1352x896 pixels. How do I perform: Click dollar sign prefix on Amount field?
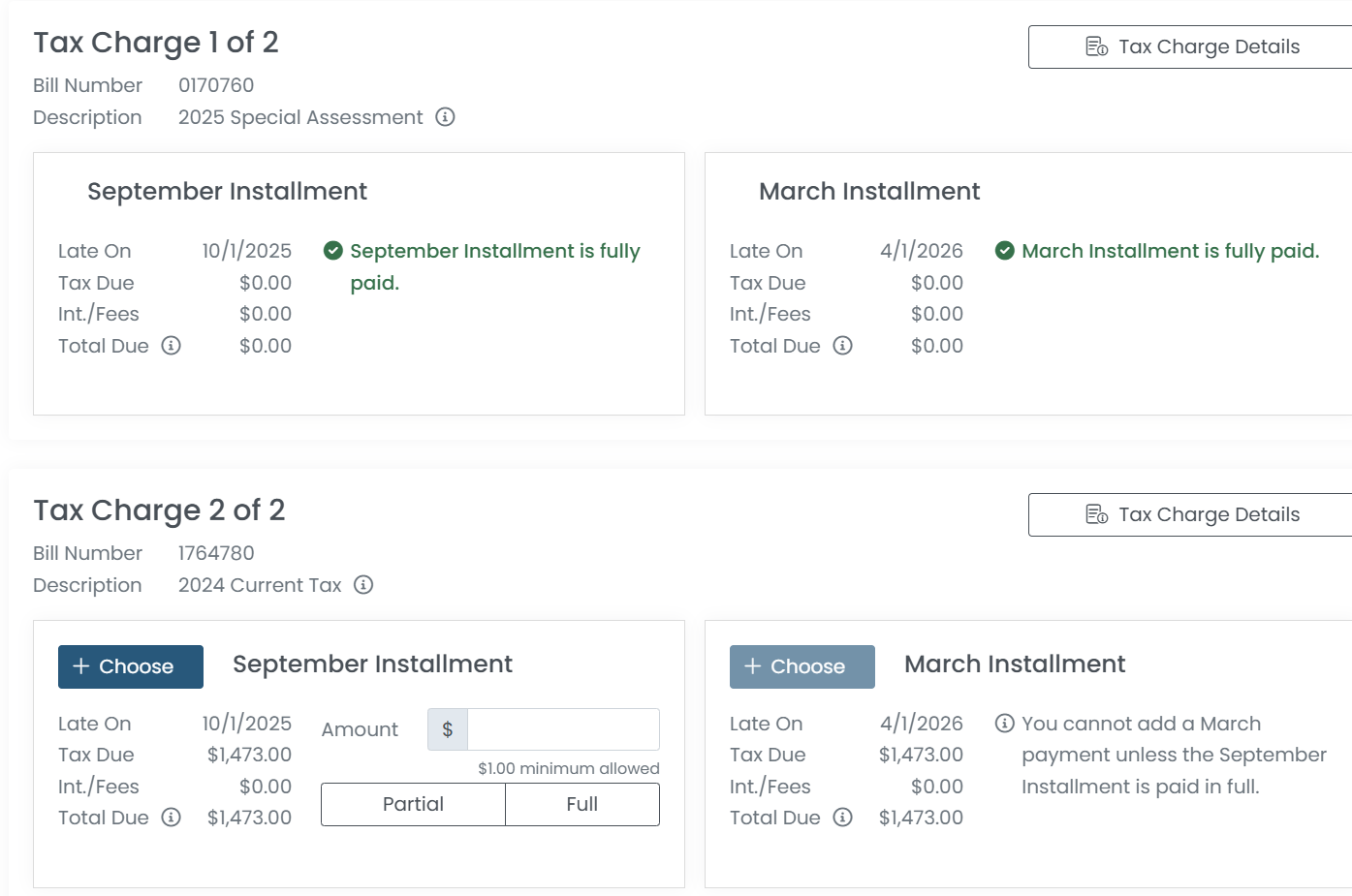(x=448, y=729)
